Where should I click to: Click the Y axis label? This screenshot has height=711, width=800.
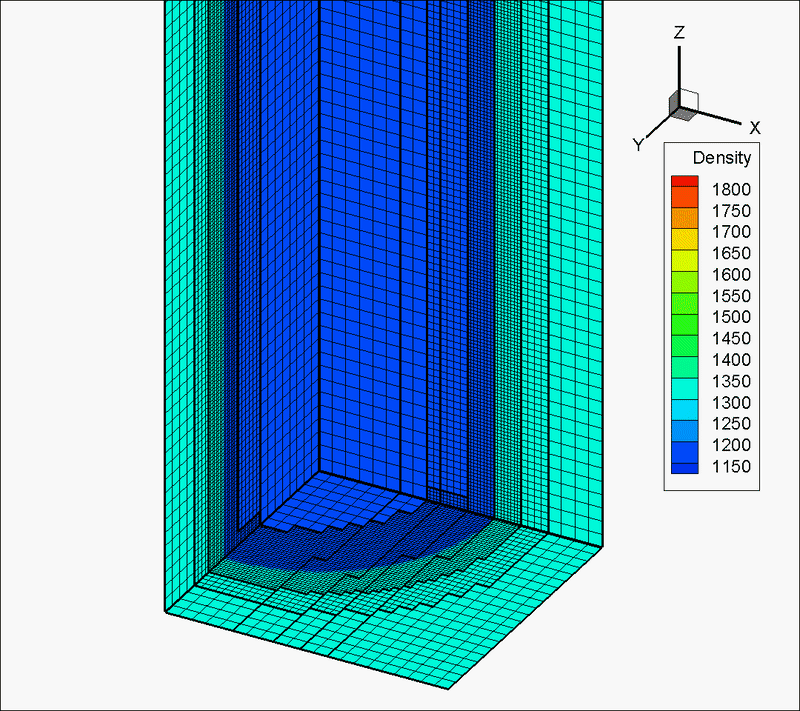[638, 144]
